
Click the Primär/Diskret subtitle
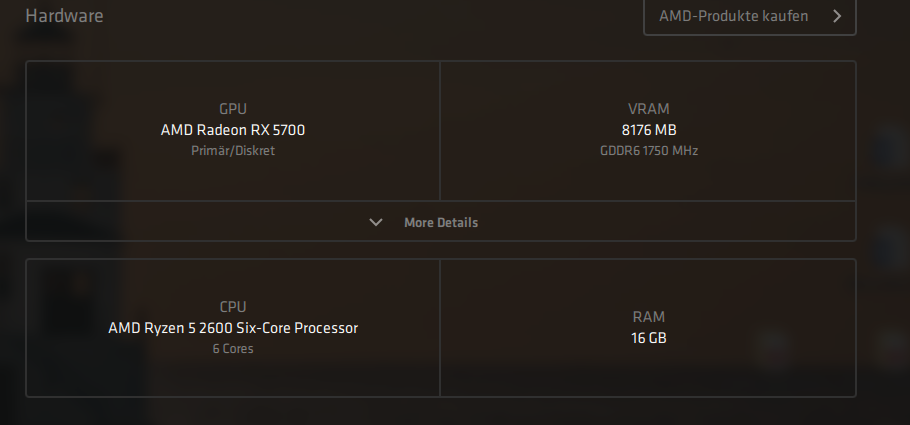click(x=233, y=151)
